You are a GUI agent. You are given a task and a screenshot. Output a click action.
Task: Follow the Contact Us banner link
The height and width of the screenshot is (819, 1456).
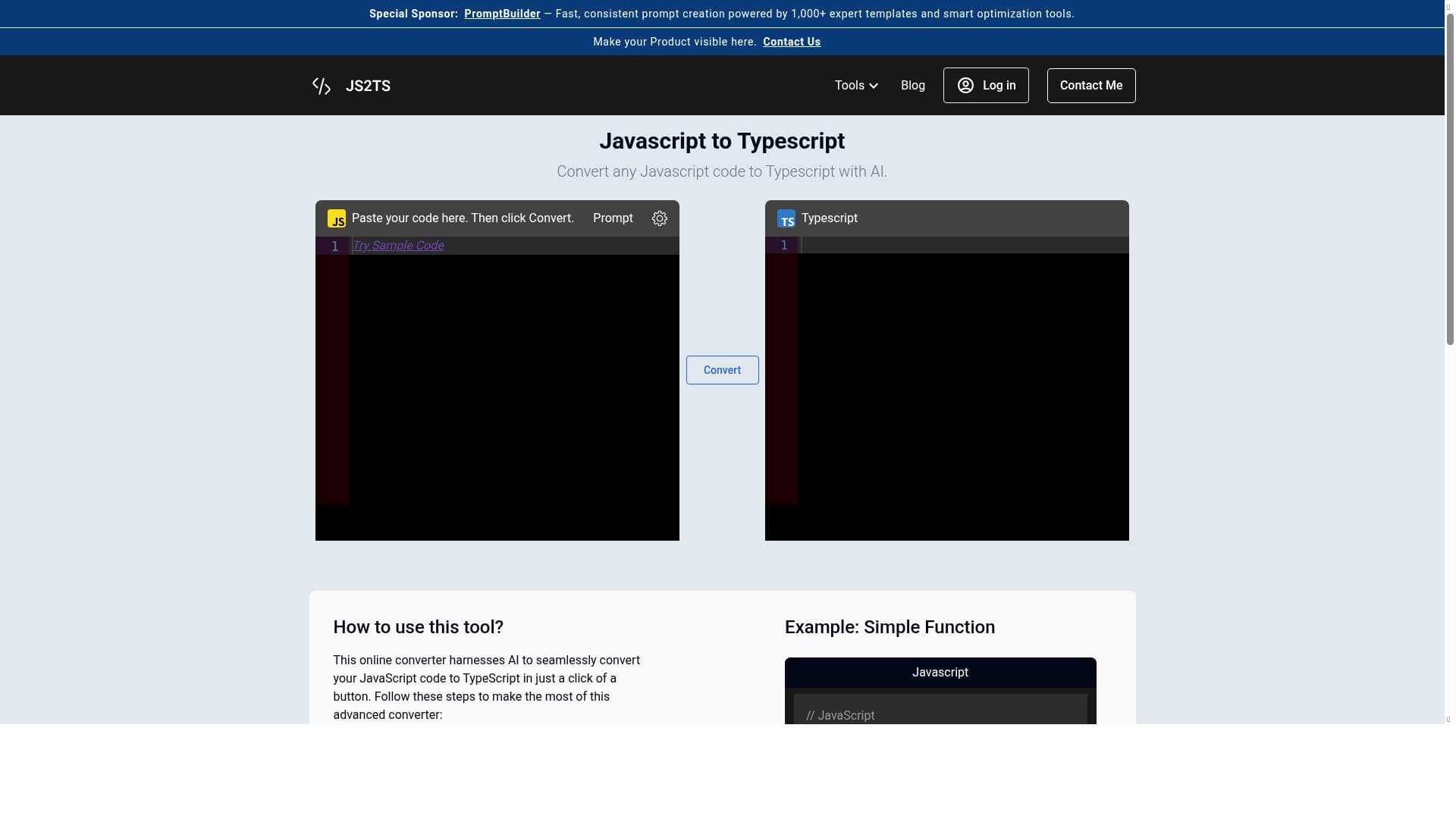pyautogui.click(x=791, y=42)
